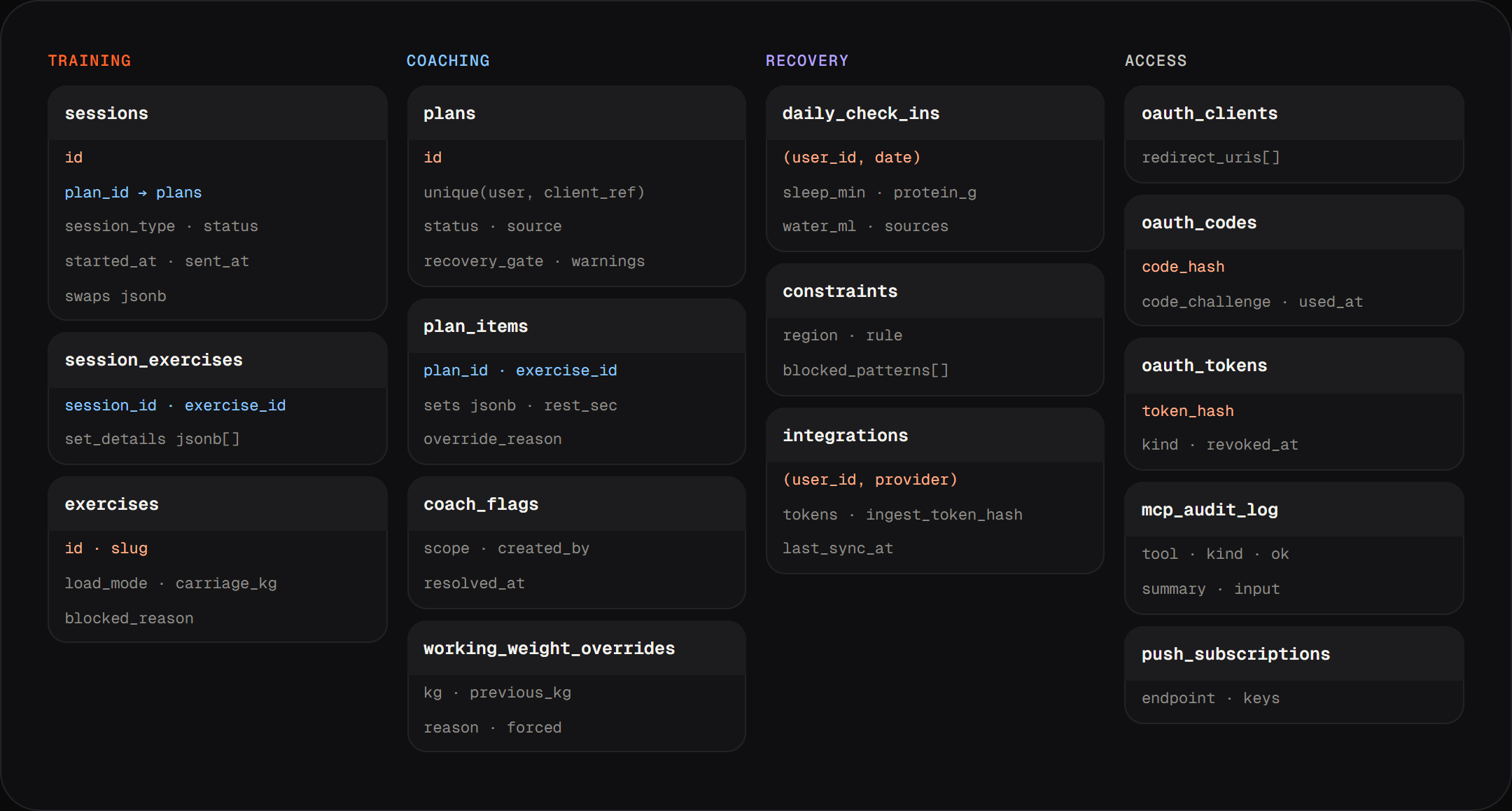Open the integrations table header
Image resolution: width=1512 pixels, height=811 pixels.
point(935,436)
